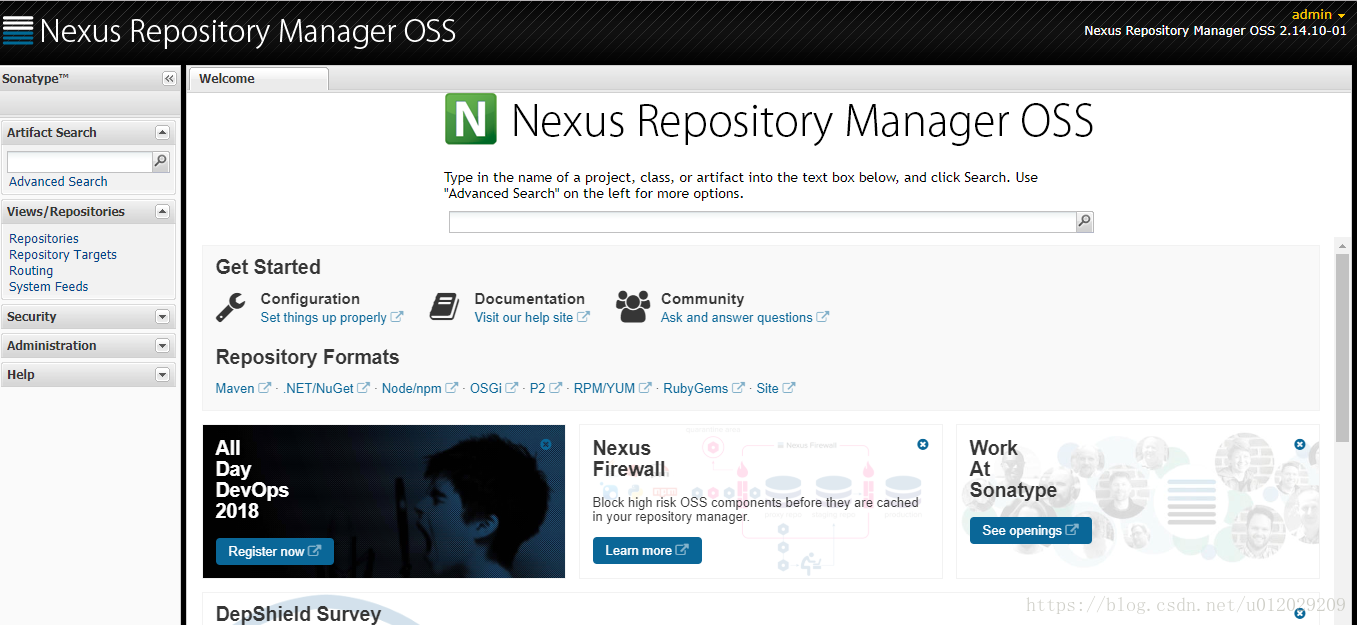The image size is (1357, 625).
Task: Close the All Day DevOps card
Action: click(546, 444)
